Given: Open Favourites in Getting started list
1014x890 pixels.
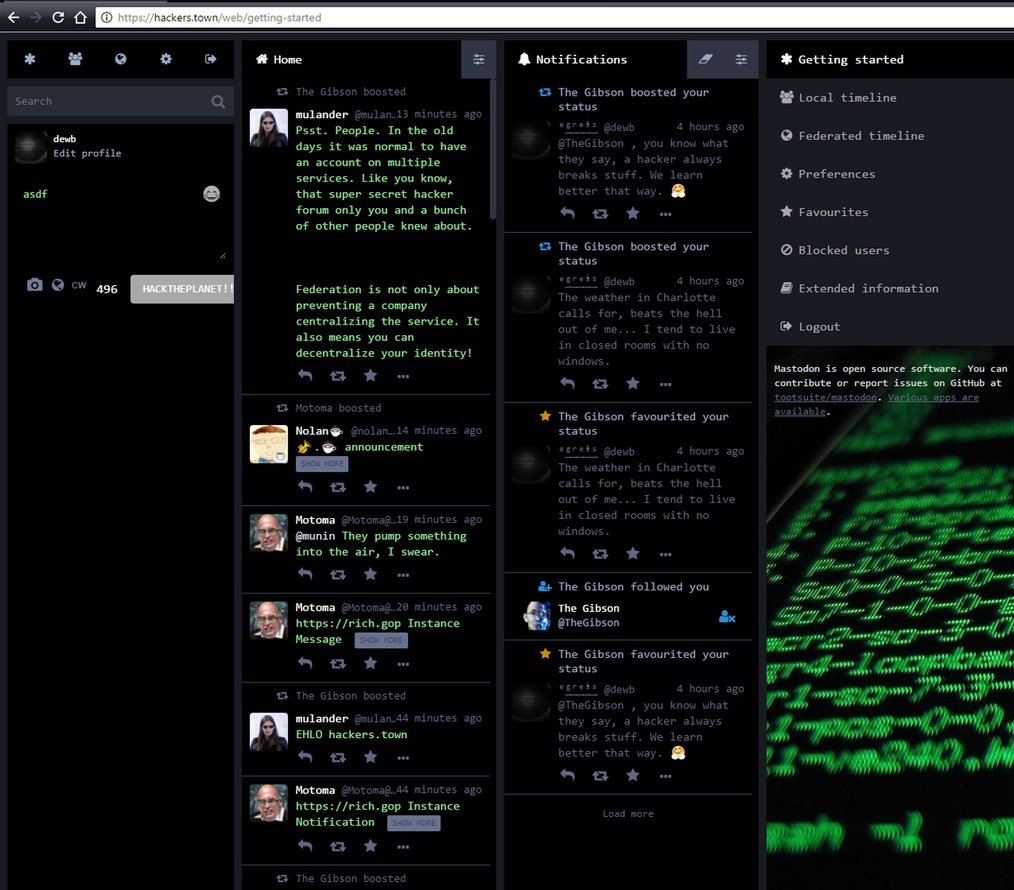Looking at the screenshot, I should (890, 212).
